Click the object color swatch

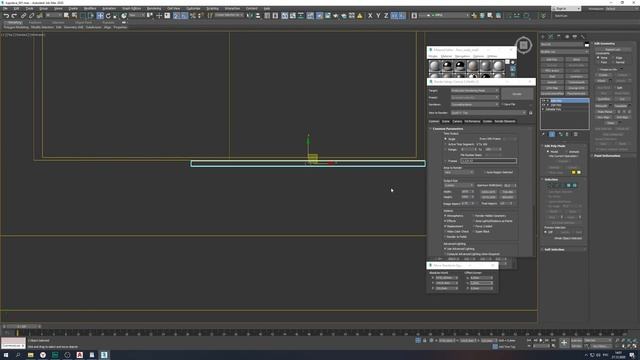pos(587,44)
